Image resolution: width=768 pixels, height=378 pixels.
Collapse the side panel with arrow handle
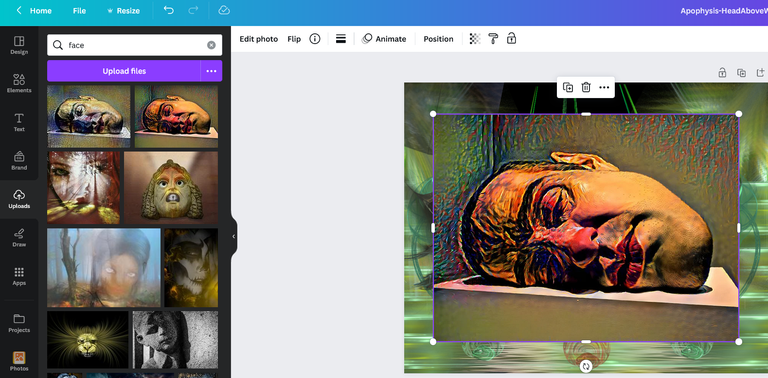point(234,236)
